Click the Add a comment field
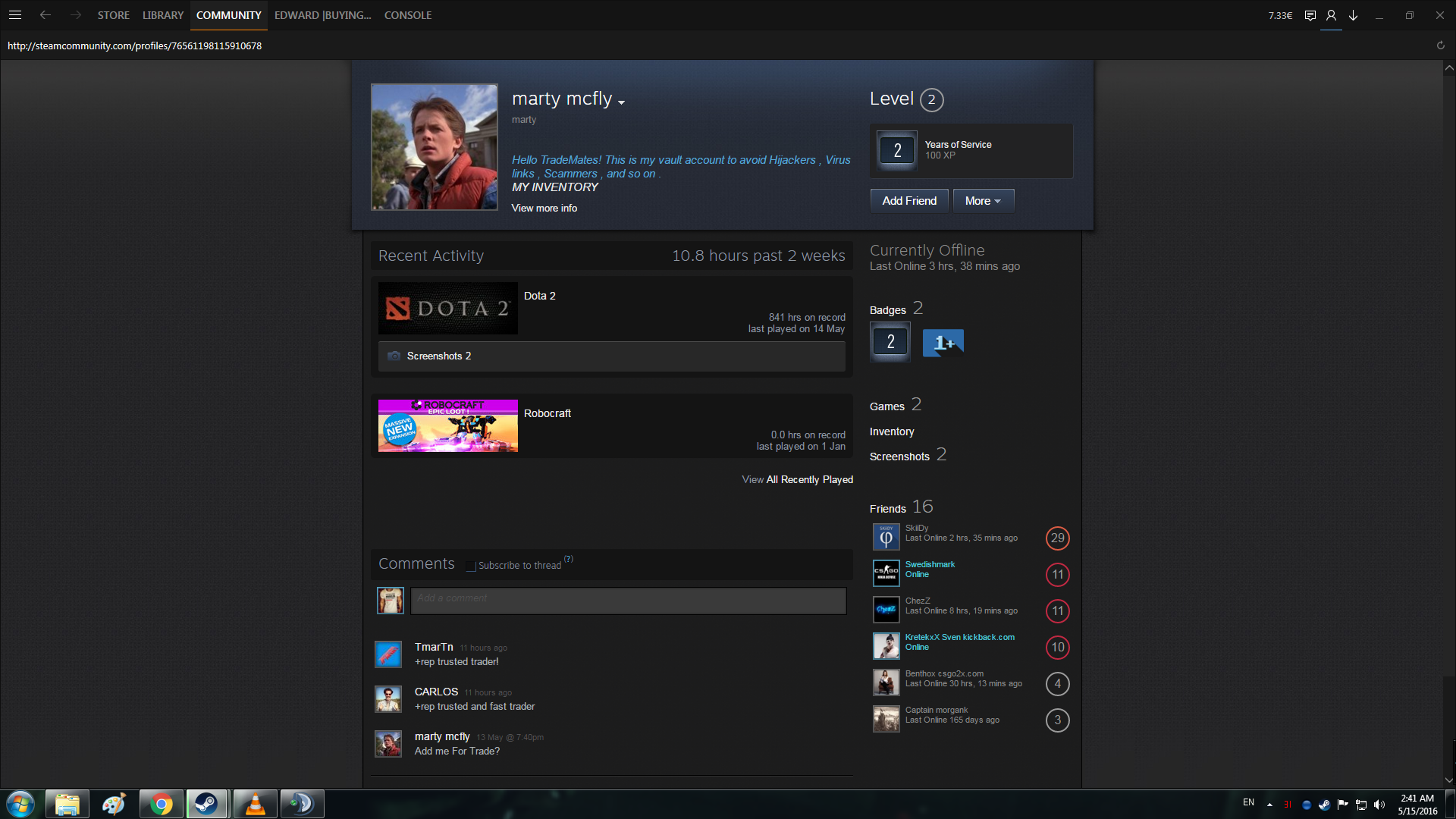1456x819 pixels. coord(628,601)
